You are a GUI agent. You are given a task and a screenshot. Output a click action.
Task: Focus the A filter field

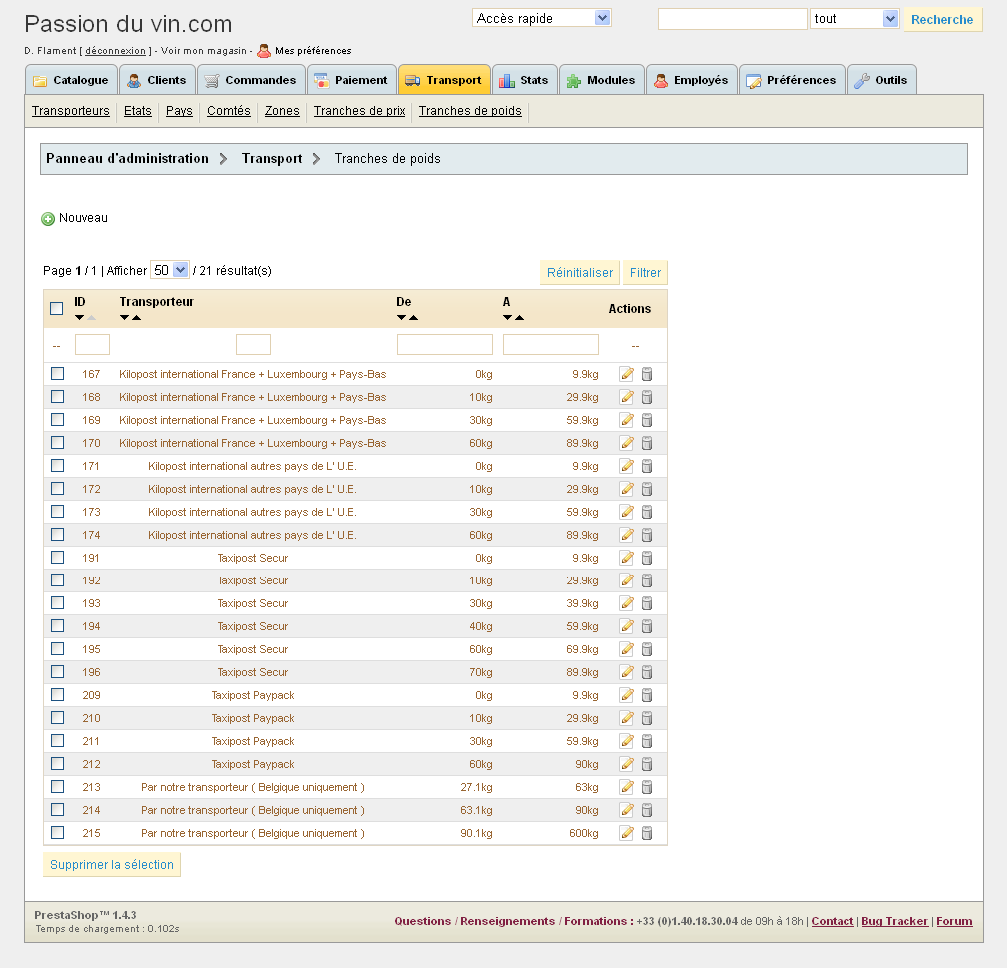coord(551,344)
